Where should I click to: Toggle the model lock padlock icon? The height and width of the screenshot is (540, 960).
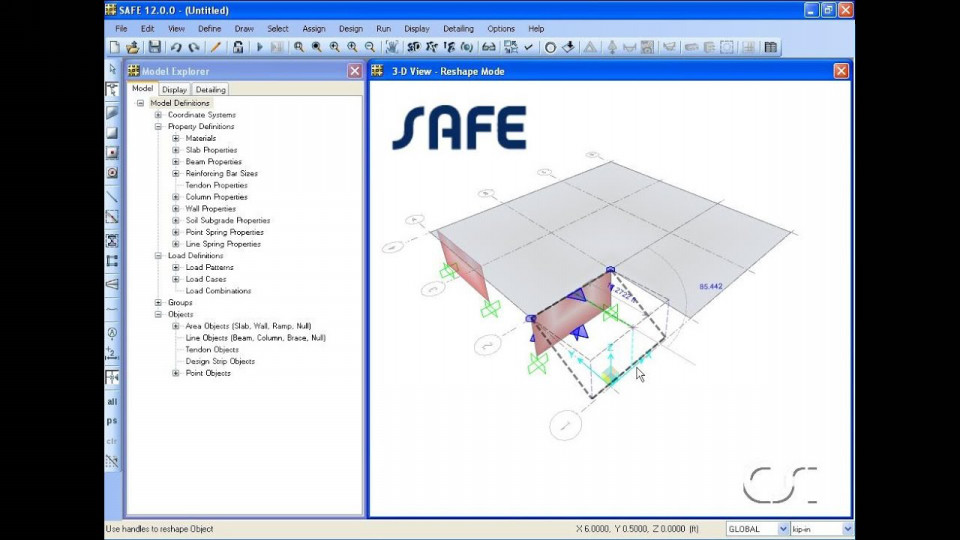coord(238,47)
